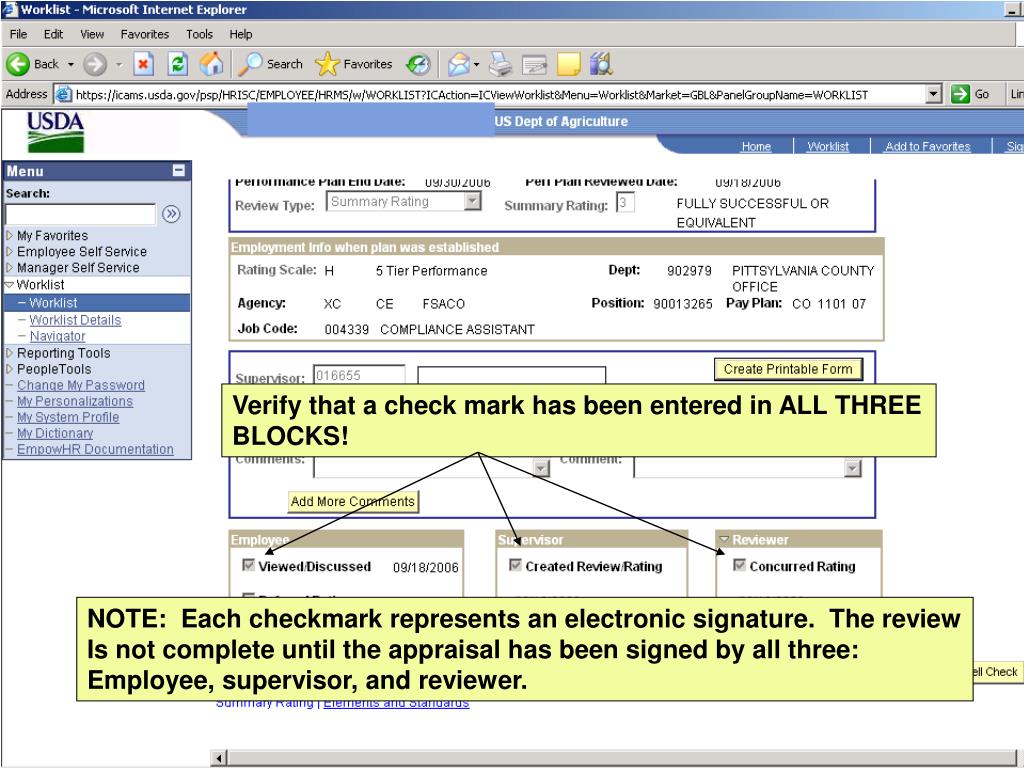Image resolution: width=1024 pixels, height=768 pixels.
Task: Click the green Go arrow button
Action: point(960,94)
